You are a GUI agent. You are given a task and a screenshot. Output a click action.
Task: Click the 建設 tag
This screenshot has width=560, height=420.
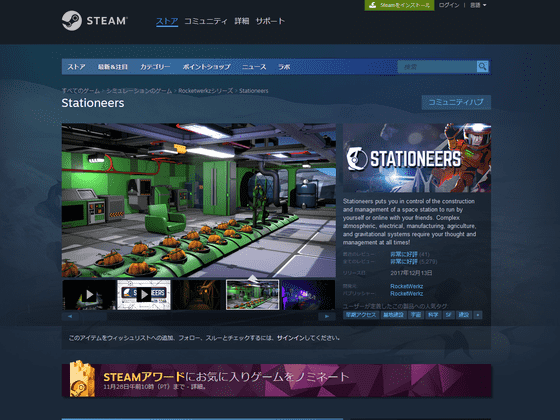[464, 315]
